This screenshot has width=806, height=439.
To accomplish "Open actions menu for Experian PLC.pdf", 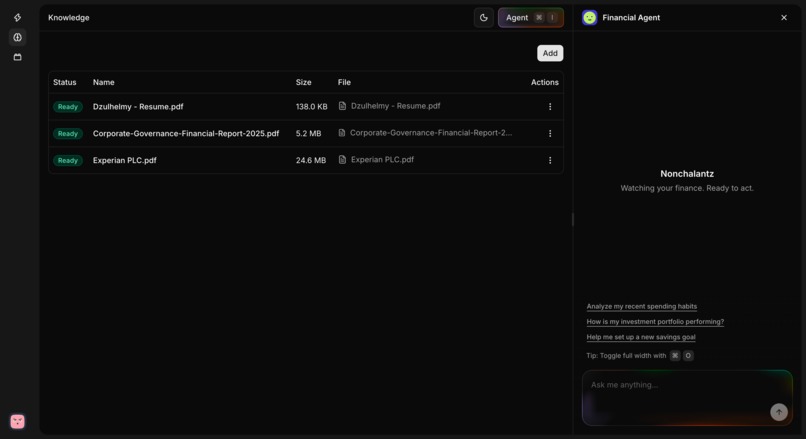I will (550, 160).
